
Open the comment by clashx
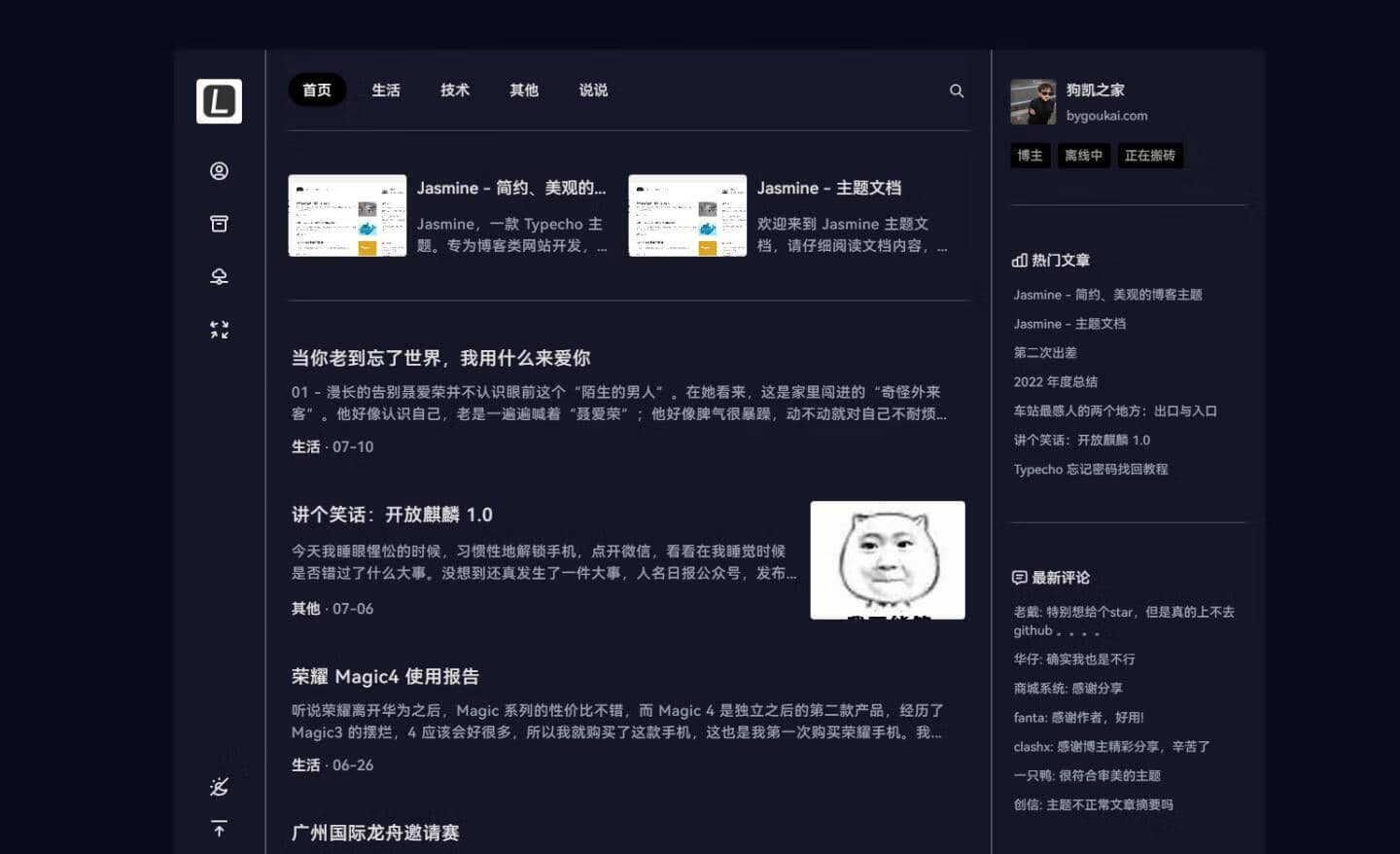(x=1111, y=747)
